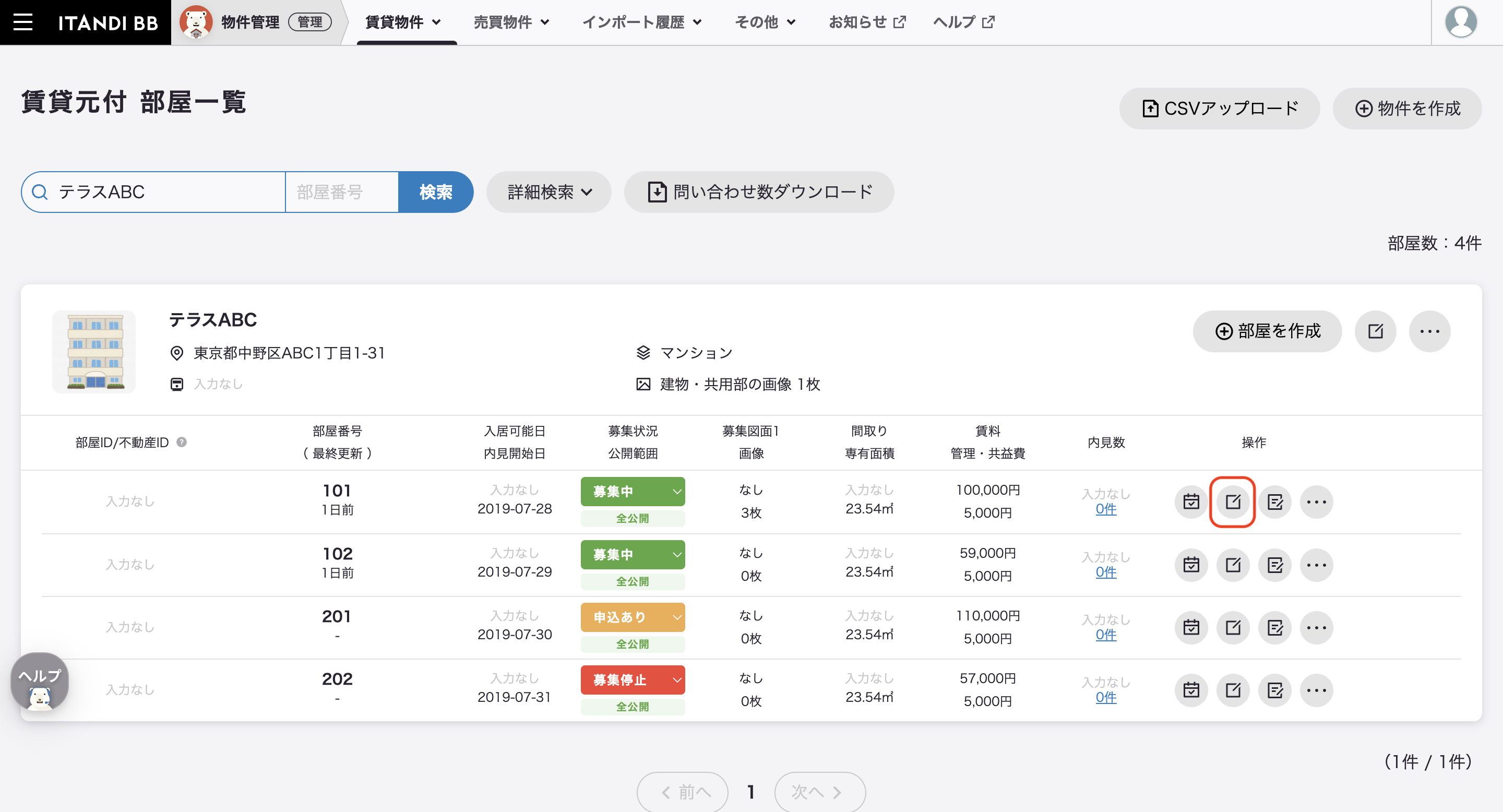Open the ヘルプ external link in header

pos(964,22)
